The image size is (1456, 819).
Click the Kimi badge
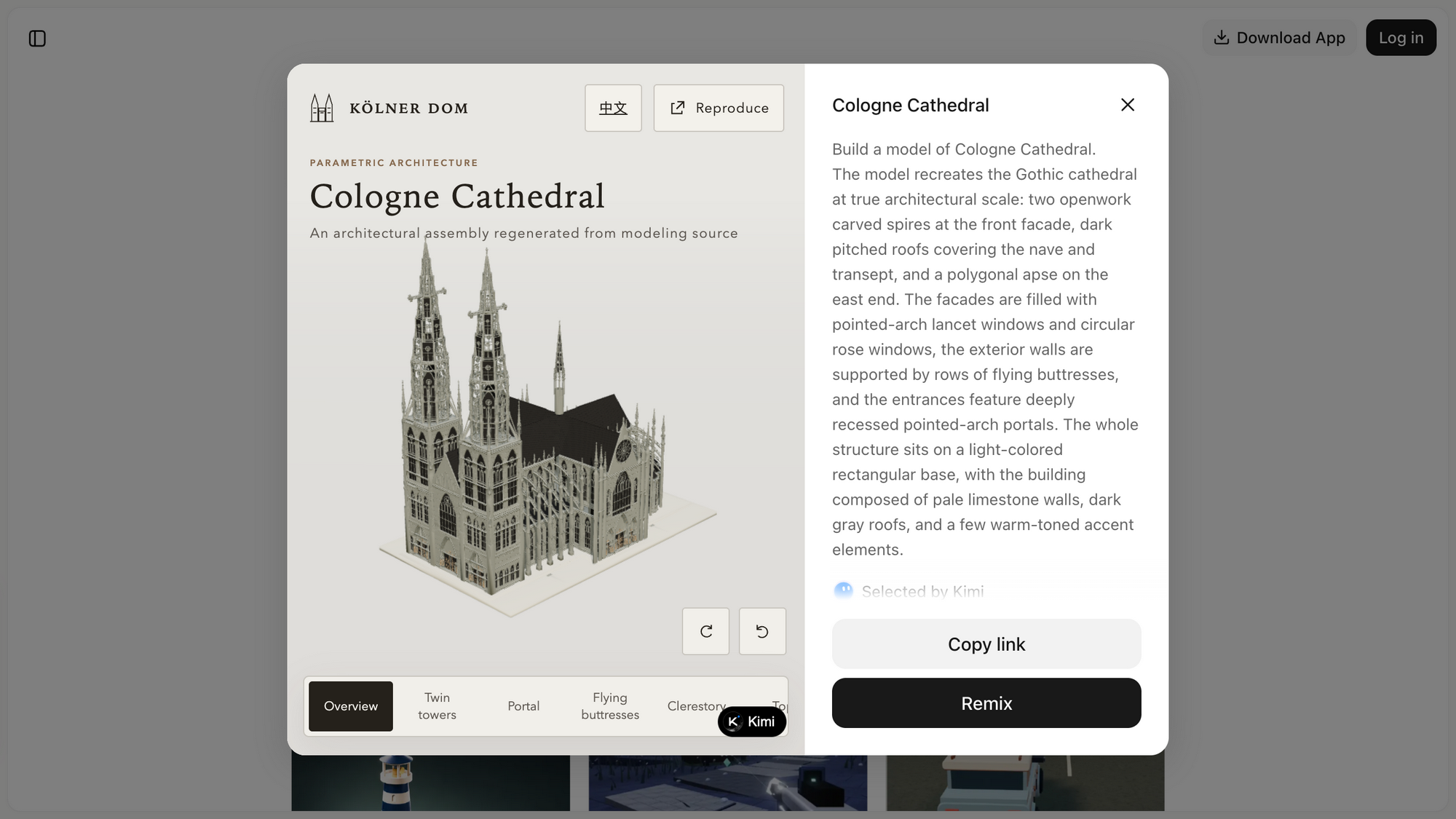click(752, 721)
